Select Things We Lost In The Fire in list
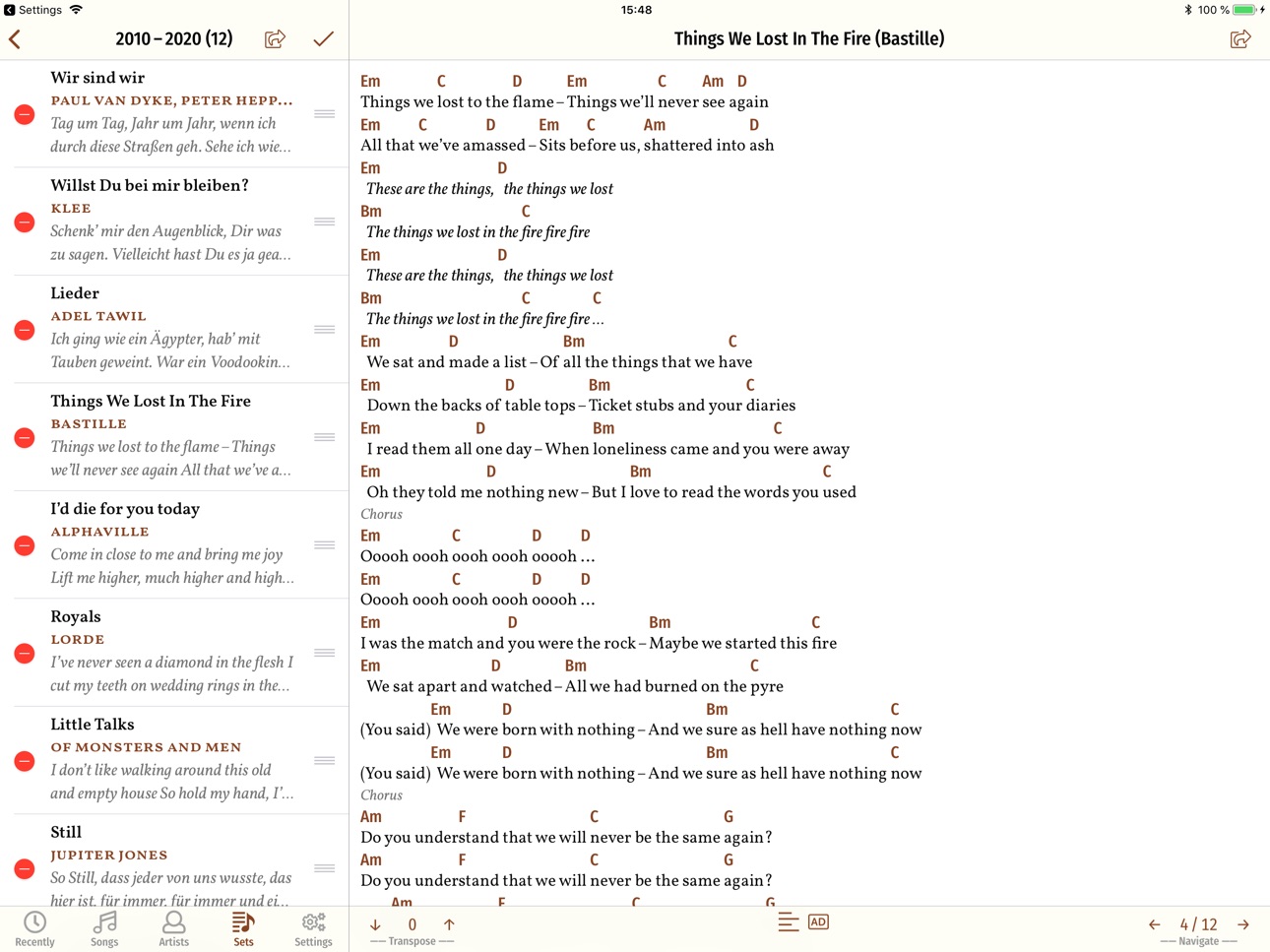 [172, 436]
